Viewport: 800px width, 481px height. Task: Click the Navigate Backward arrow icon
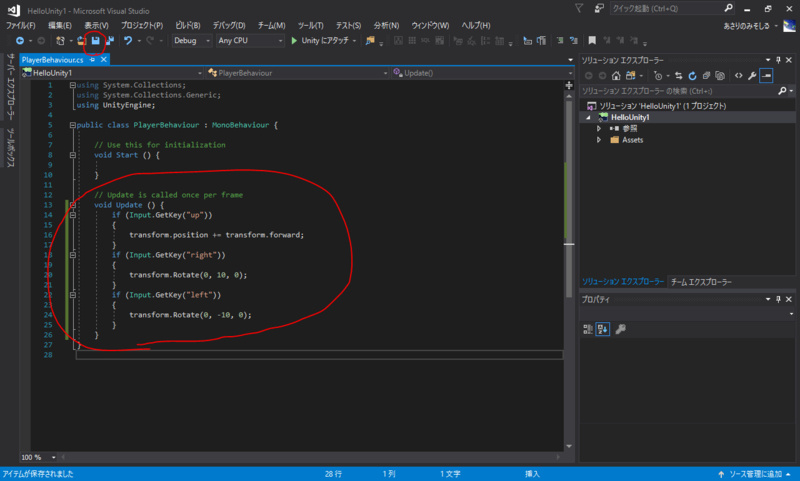[20, 41]
